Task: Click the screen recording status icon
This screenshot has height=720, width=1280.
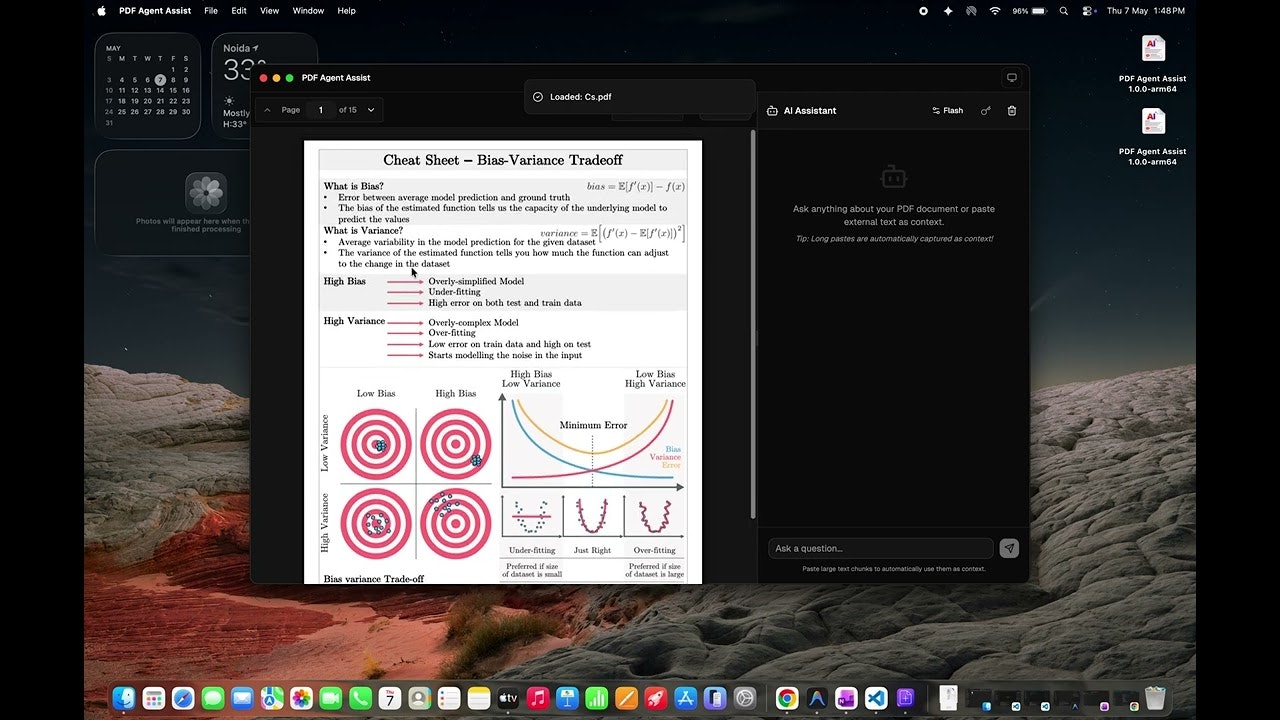Action: [x=923, y=11]
